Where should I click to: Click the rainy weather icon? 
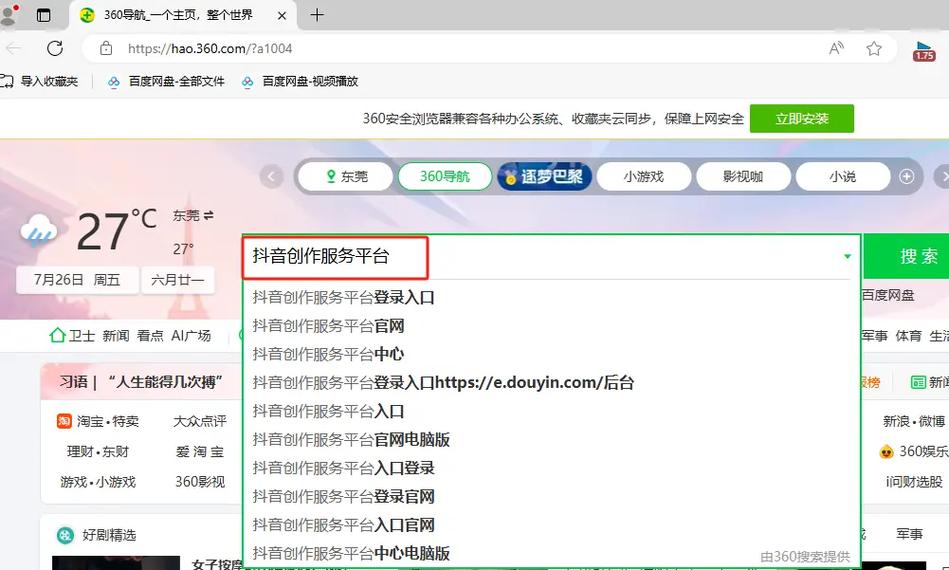39,231
